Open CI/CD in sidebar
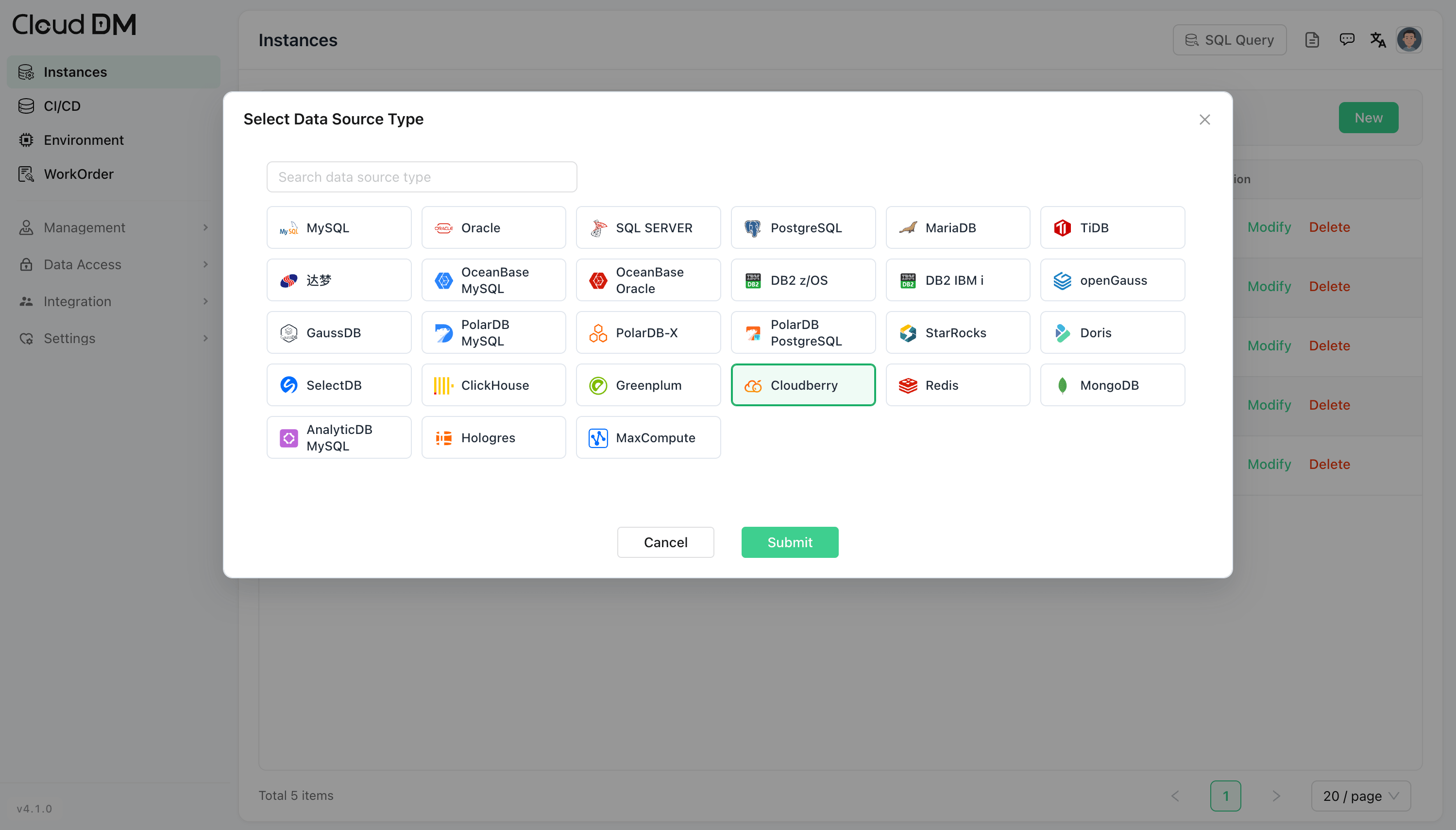Viewport: 1456px width, 830px height. pos(114,106)
